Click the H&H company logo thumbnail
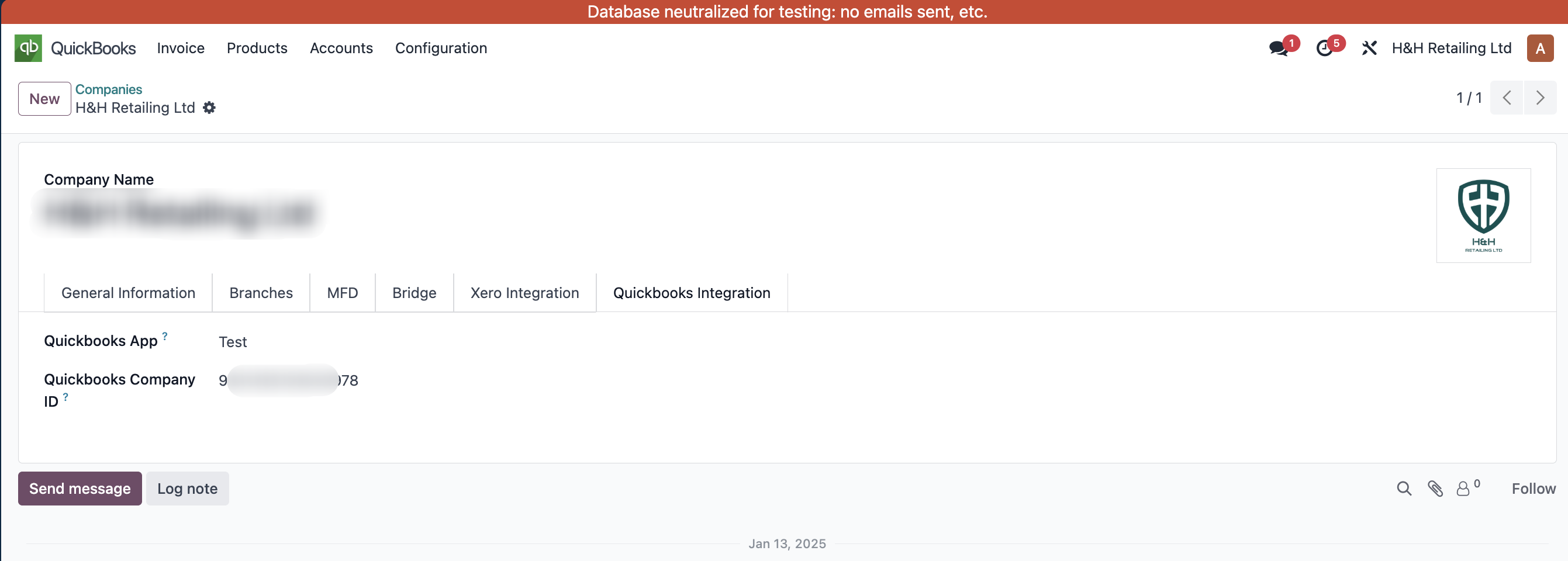 1483,216
